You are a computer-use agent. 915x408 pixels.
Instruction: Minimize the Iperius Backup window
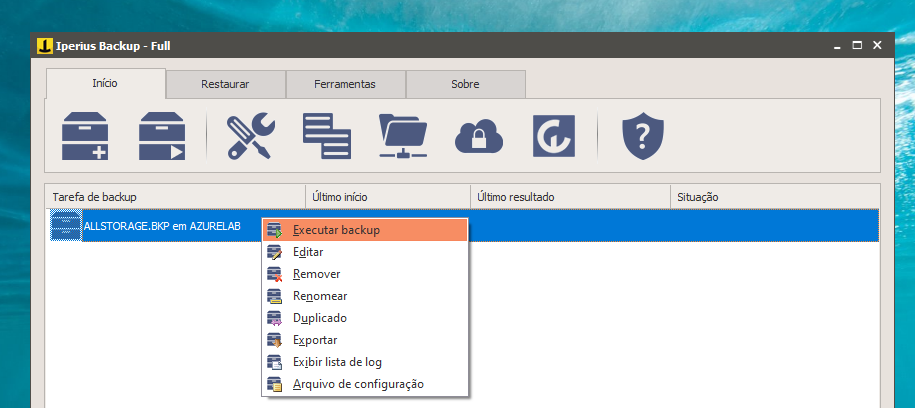click(x=837, y=46)
